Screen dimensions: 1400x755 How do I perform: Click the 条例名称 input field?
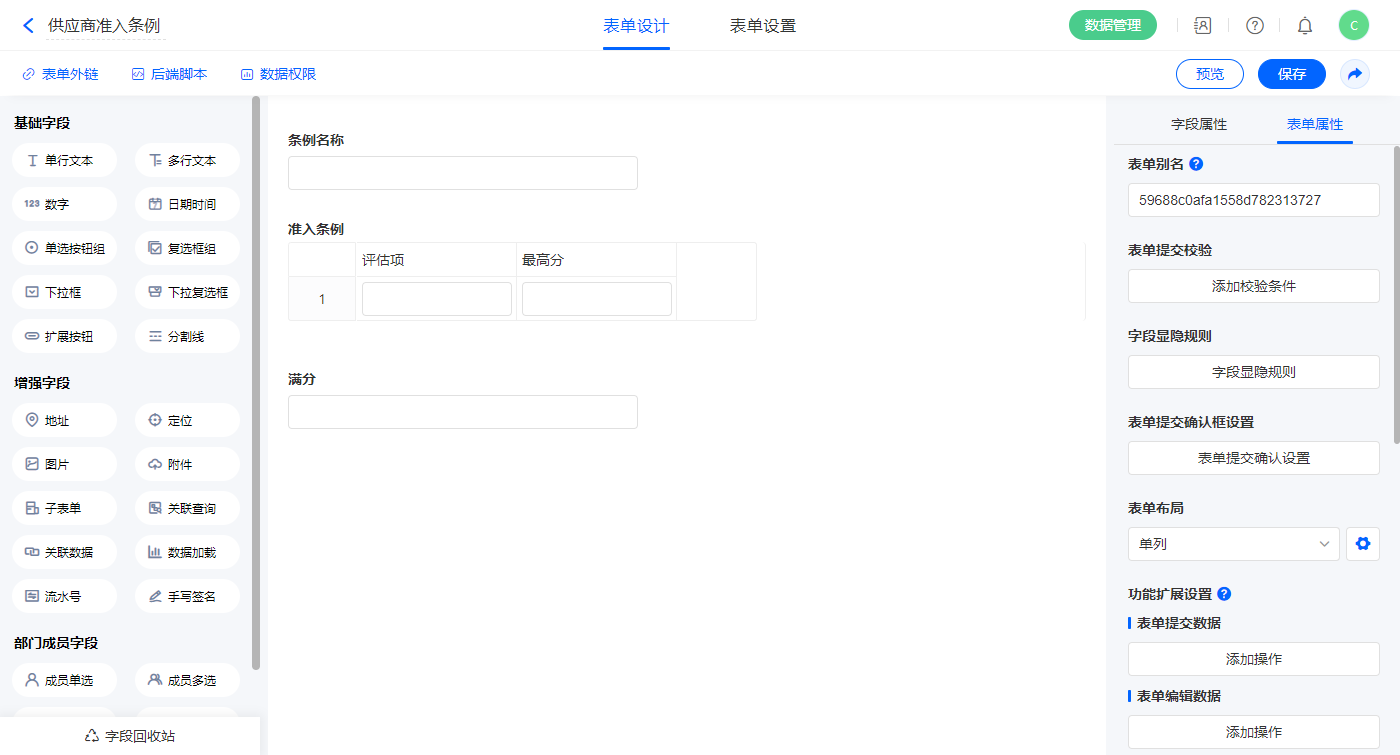462,173
